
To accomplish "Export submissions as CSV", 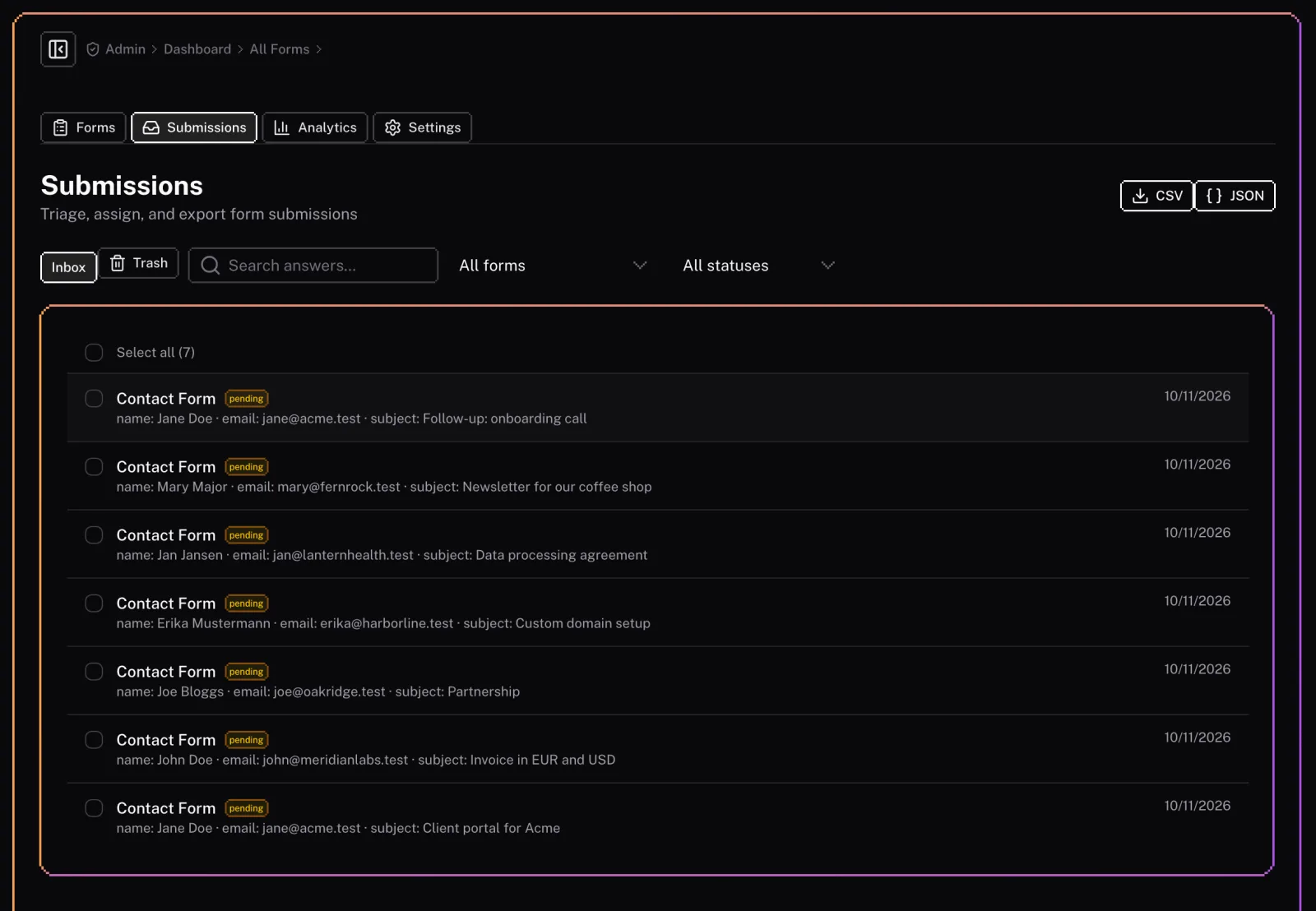I will point(1156,196).
